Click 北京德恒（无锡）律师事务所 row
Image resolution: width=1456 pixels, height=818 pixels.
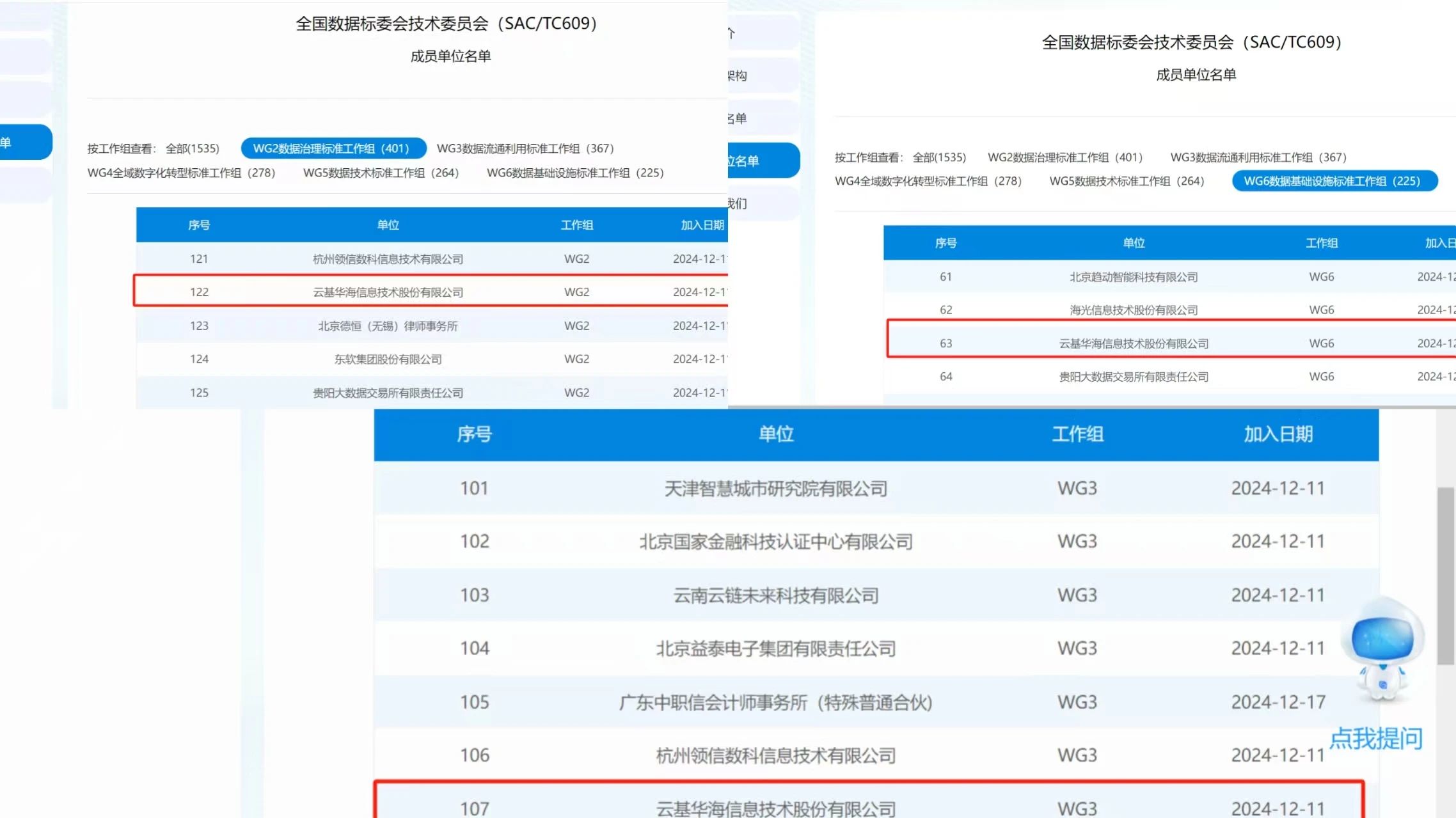pos(432,326)
